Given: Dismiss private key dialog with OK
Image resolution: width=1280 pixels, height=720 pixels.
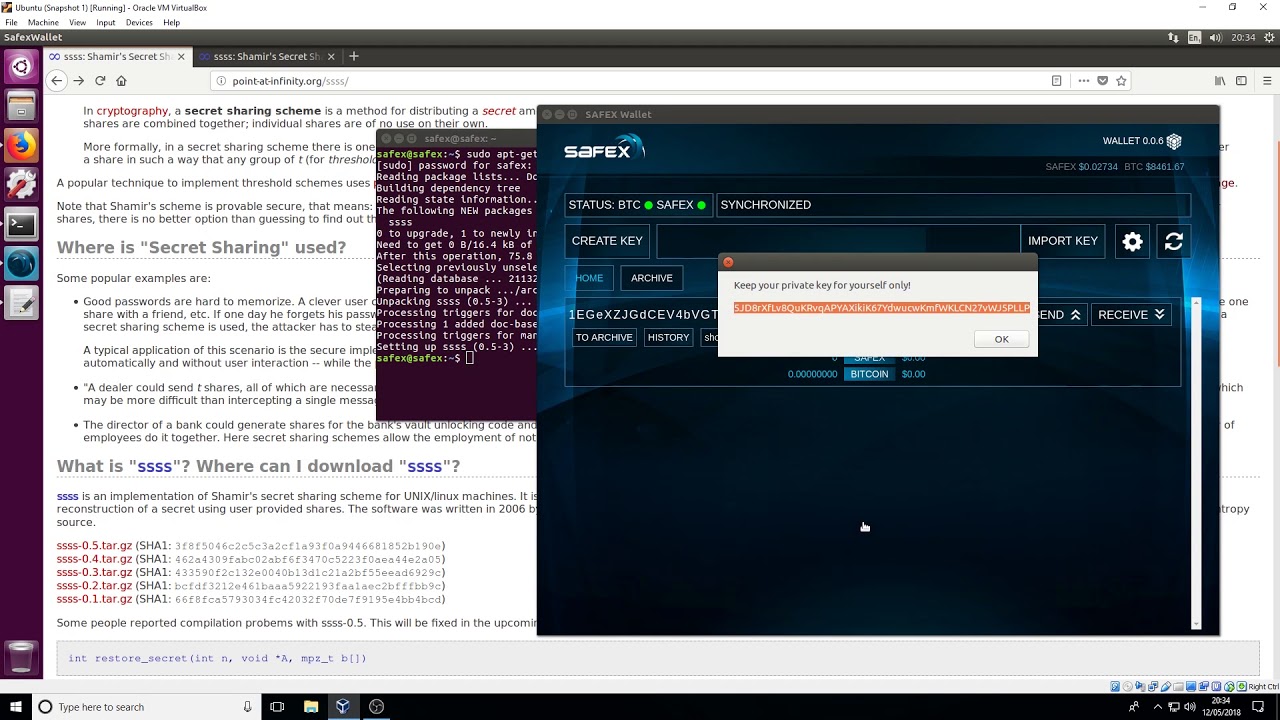Looking at the screenshot, I should 1001,339.
